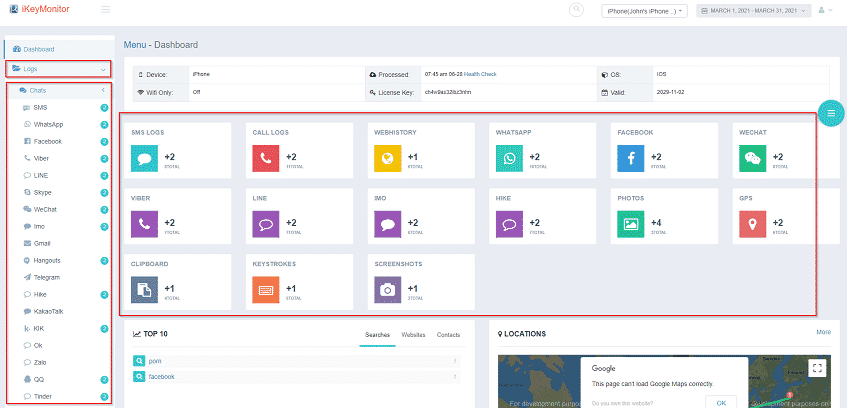Click the Valid date 2029-11-02
Screen dimensions: 847x408
(671, 92)
